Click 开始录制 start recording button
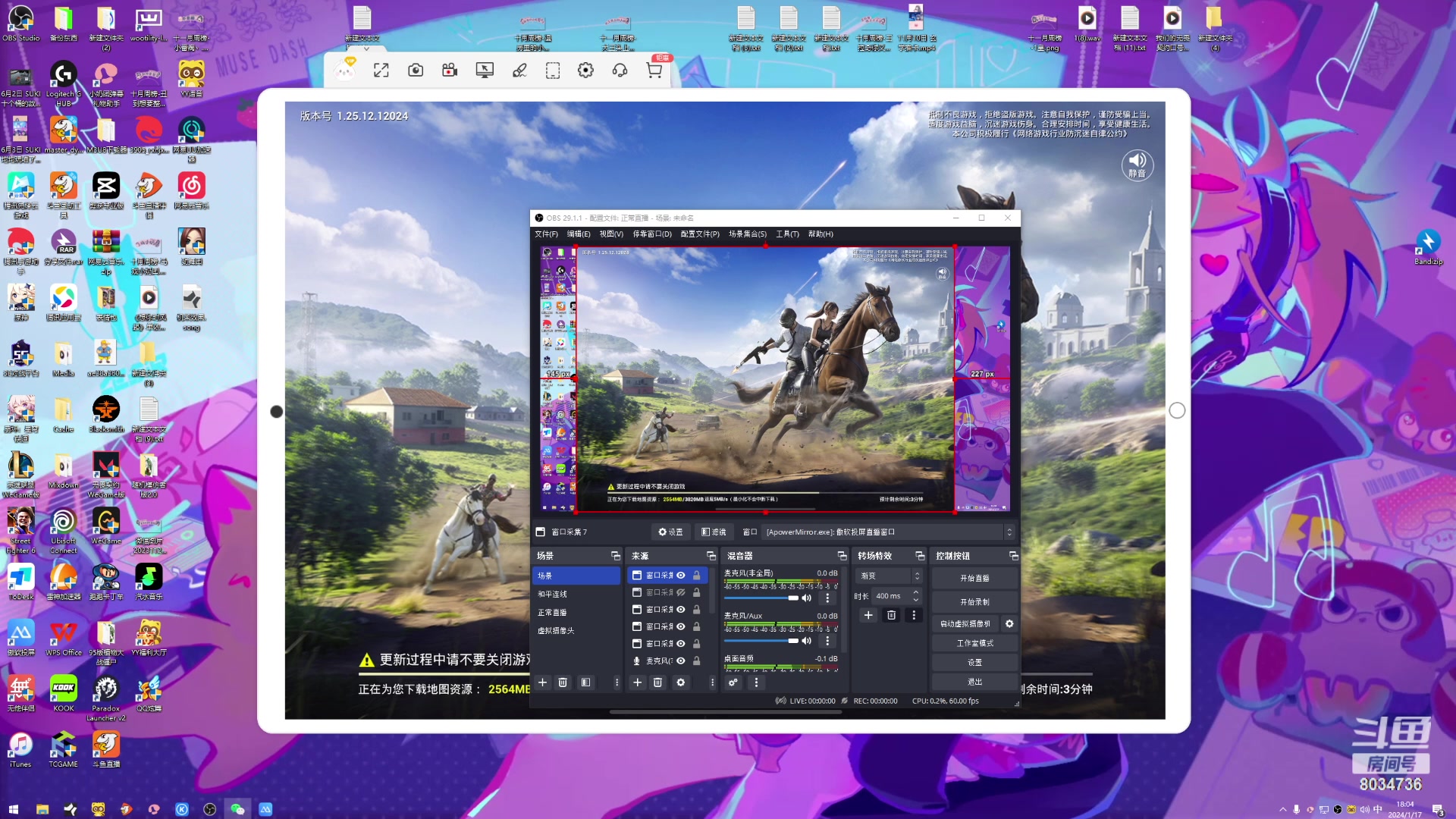 point(974,602)
